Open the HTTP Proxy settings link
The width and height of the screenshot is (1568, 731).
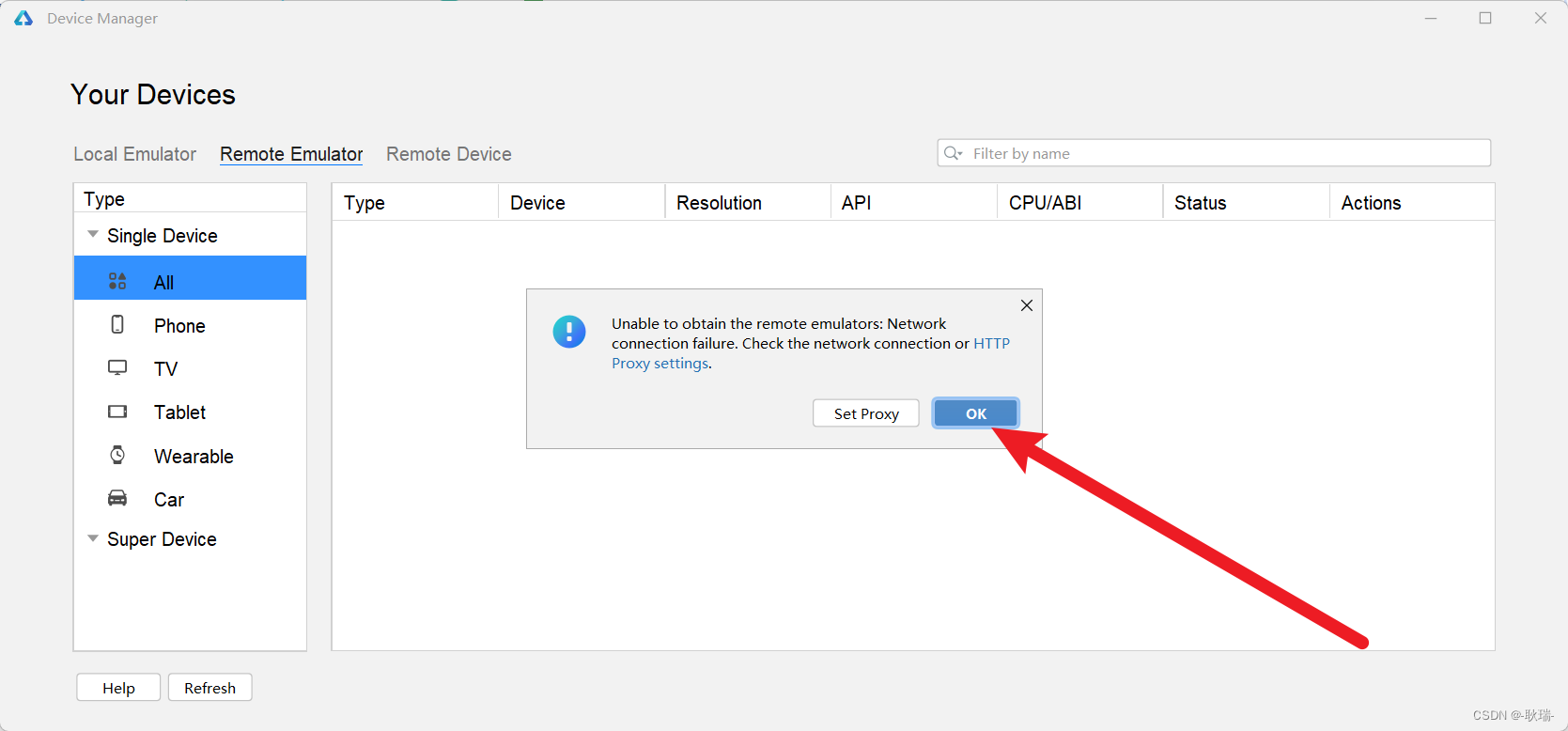pos(810,353)
